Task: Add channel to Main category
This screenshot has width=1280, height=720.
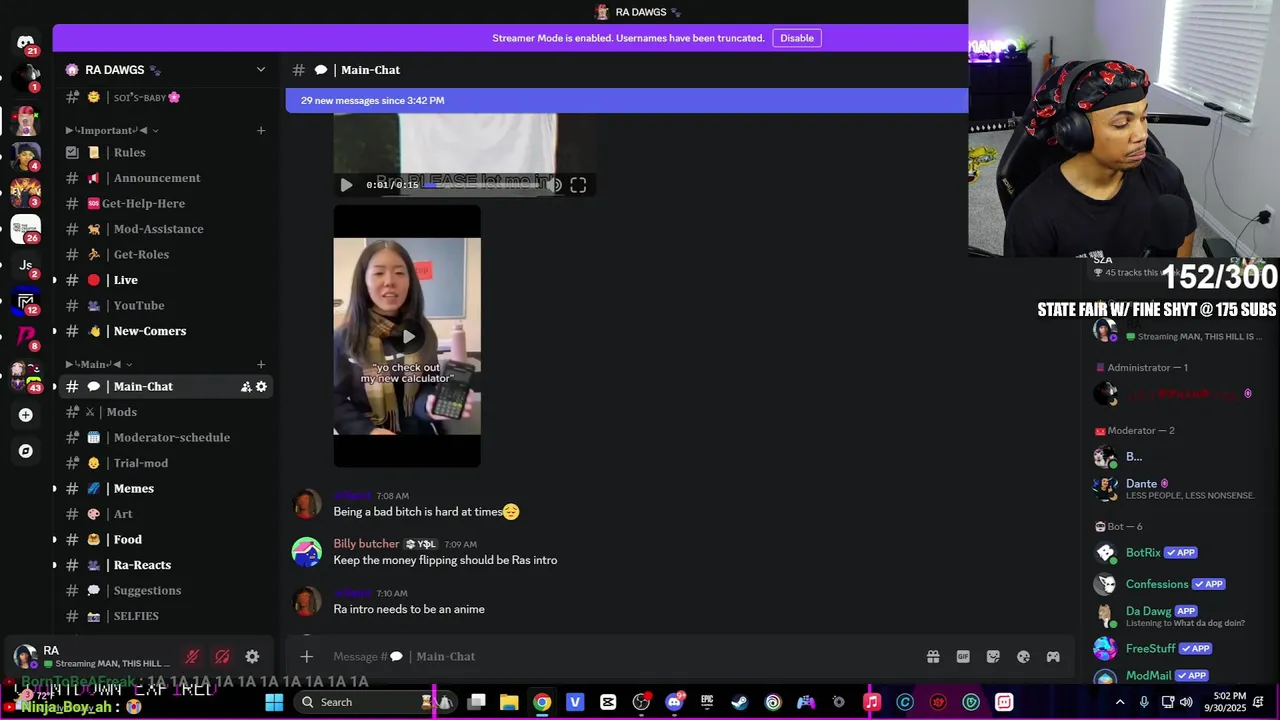Action: coord(261,364)
